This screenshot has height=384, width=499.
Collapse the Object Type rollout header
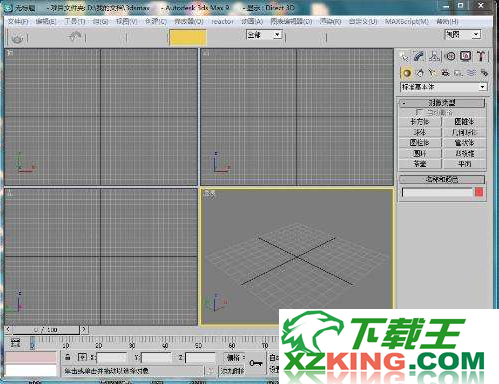(x=442, y=103)
